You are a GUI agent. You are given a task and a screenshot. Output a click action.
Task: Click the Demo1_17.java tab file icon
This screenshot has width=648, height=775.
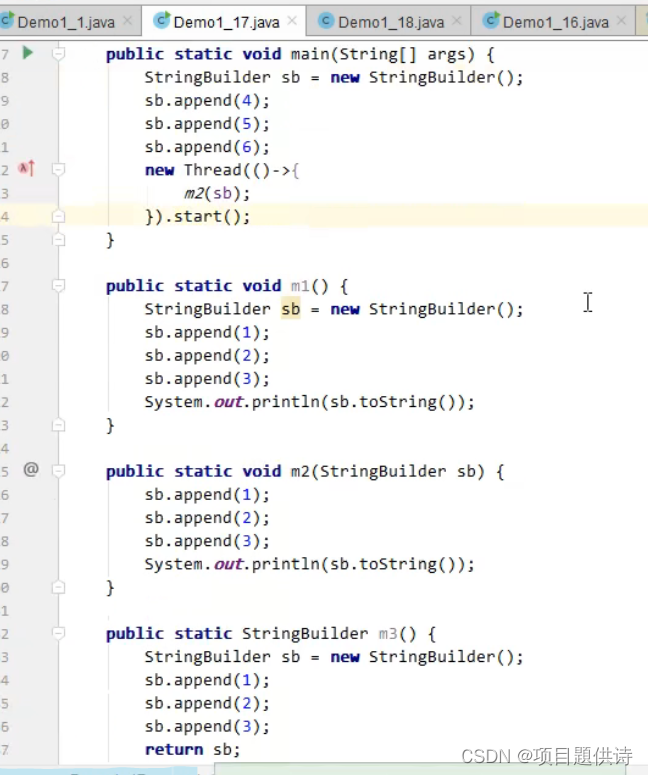[x=161, y=20]
